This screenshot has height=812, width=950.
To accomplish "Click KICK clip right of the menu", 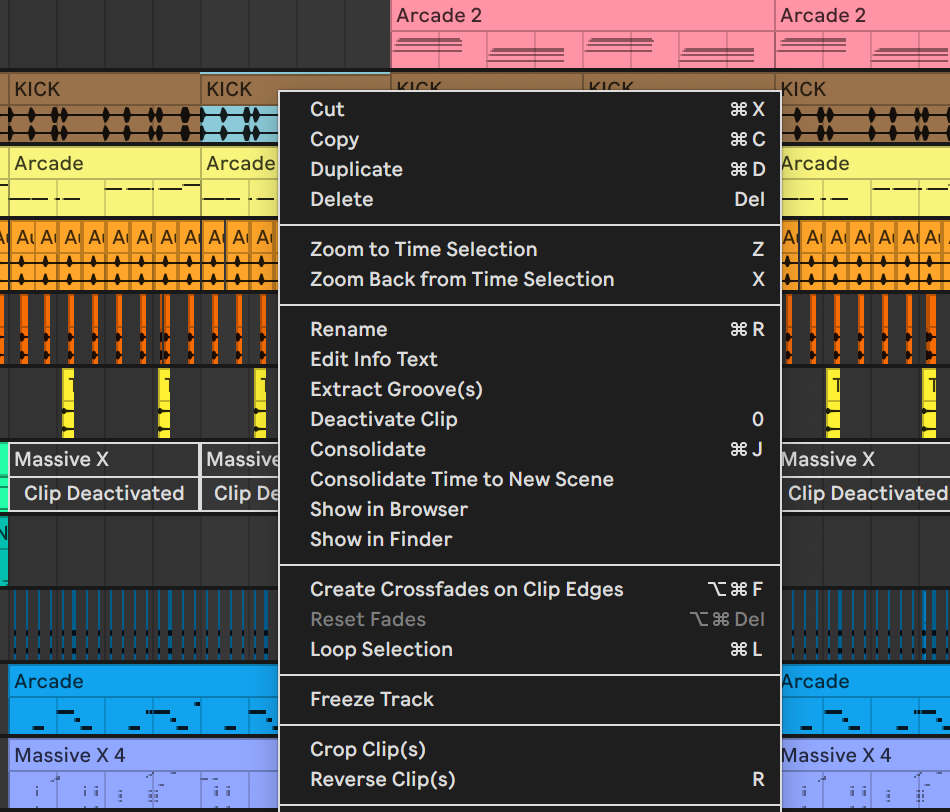I will pyautogui.click(x=866, y=108).
